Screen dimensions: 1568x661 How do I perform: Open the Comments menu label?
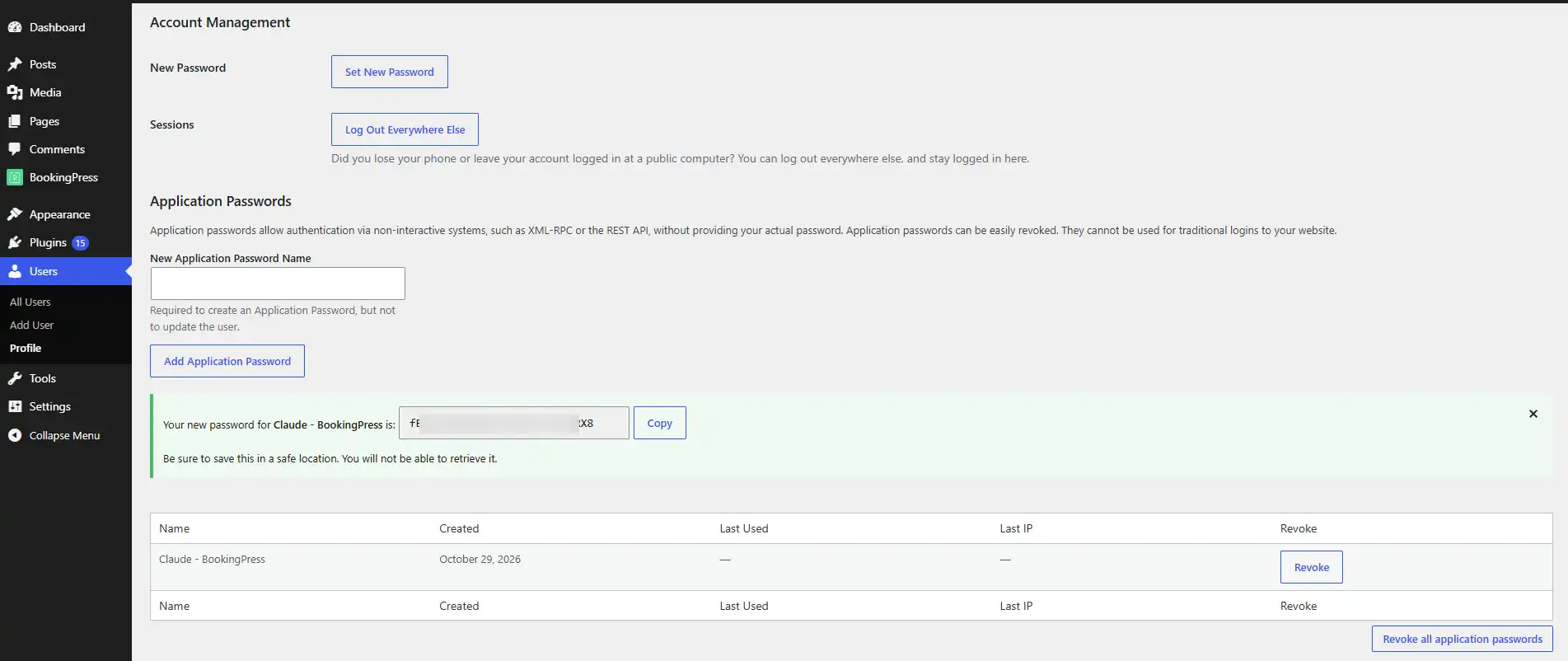click(x=57, y=149)
